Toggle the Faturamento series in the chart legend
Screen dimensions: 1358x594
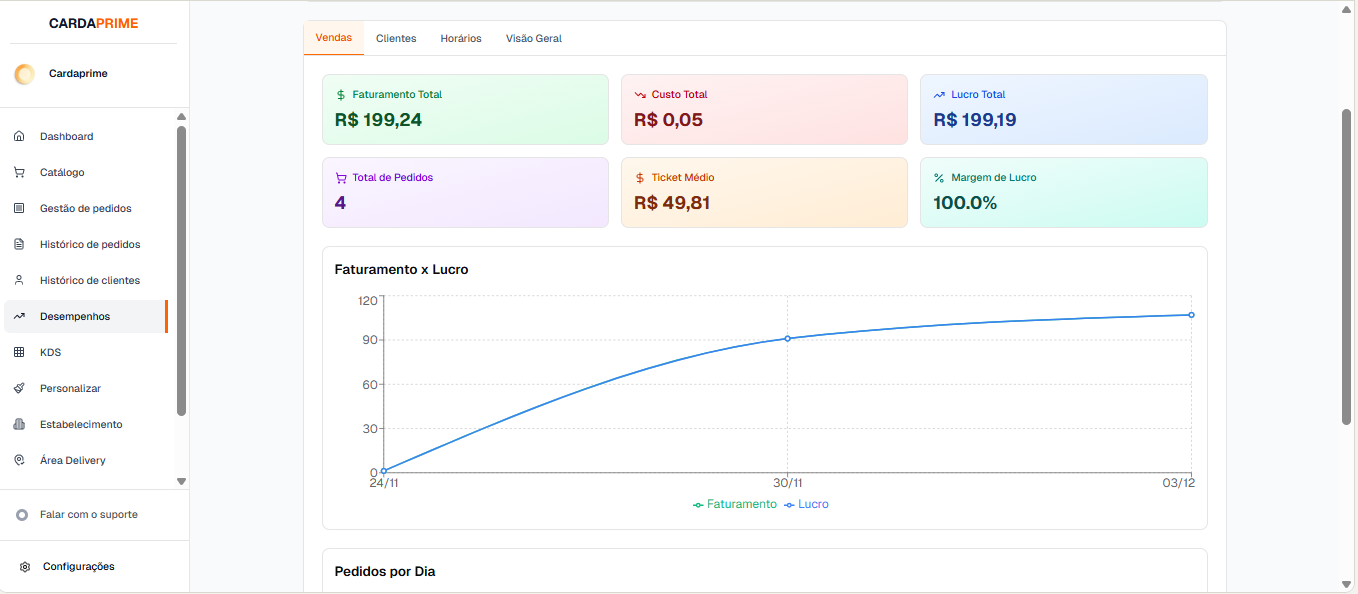pyautogui.click(x=735, y=504)
